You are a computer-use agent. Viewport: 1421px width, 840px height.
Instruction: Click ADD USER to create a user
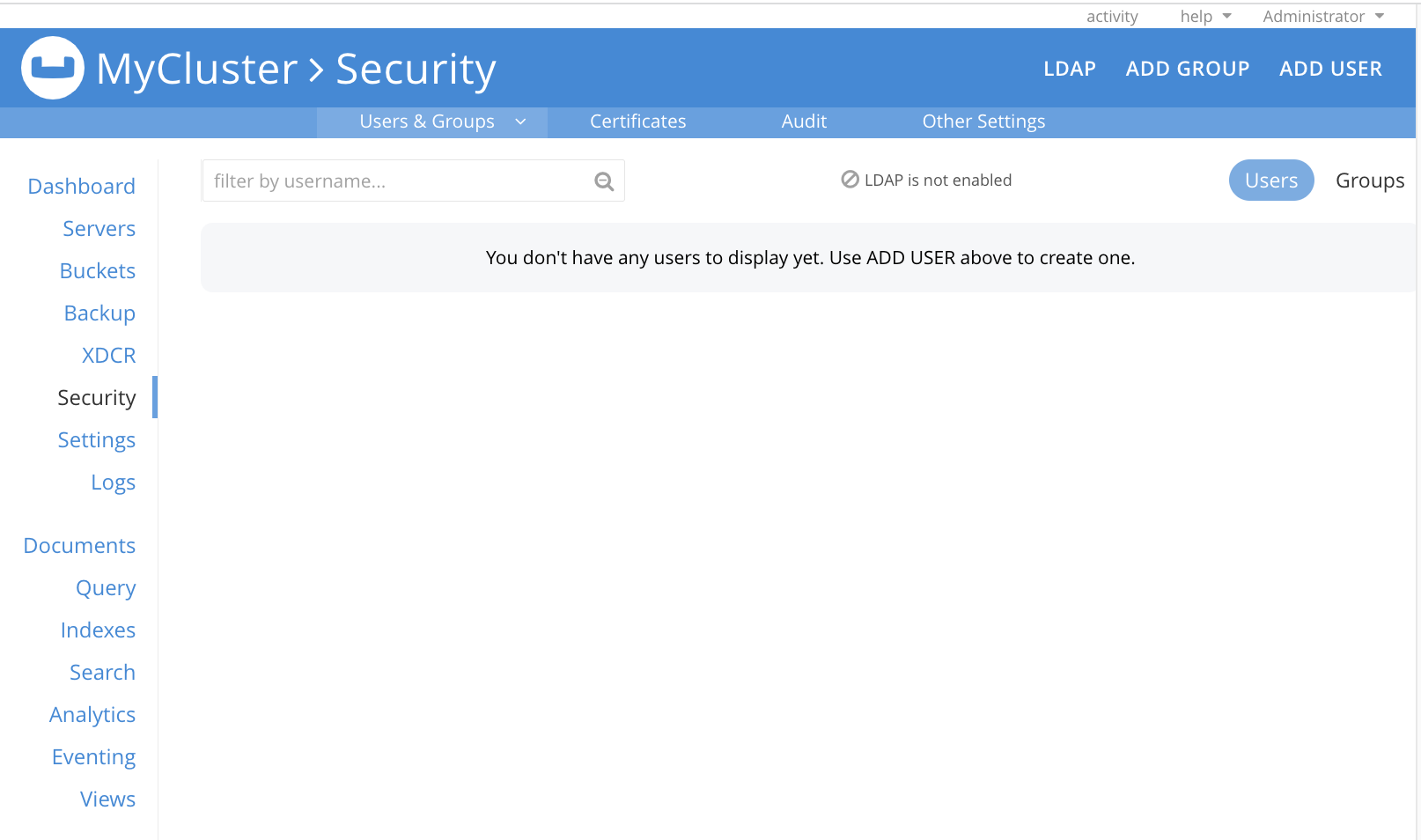[x=1330, y=68]
